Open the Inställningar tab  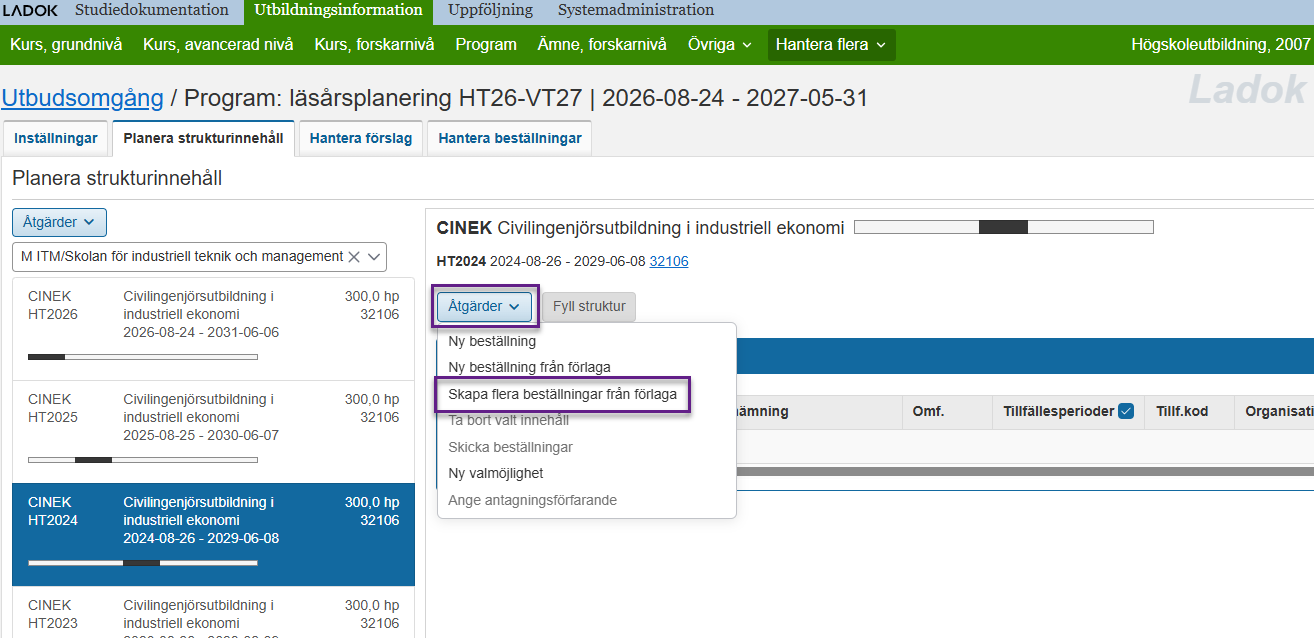coord(56,138)
